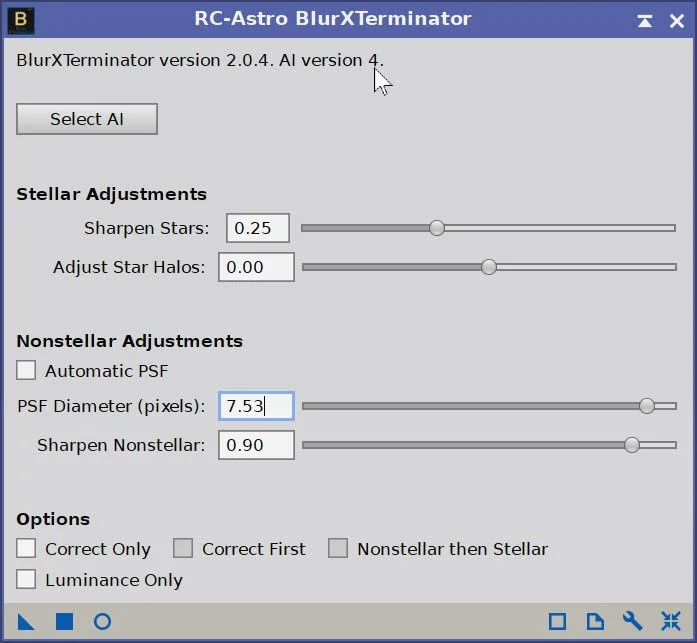Apply process with the square icon

[x=64, y=621]
